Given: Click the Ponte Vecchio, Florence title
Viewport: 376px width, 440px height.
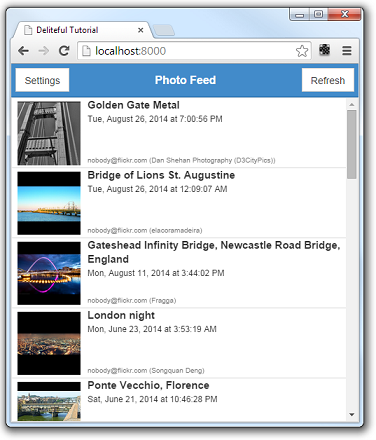Looking at the screenshot, I should (148, 385).
